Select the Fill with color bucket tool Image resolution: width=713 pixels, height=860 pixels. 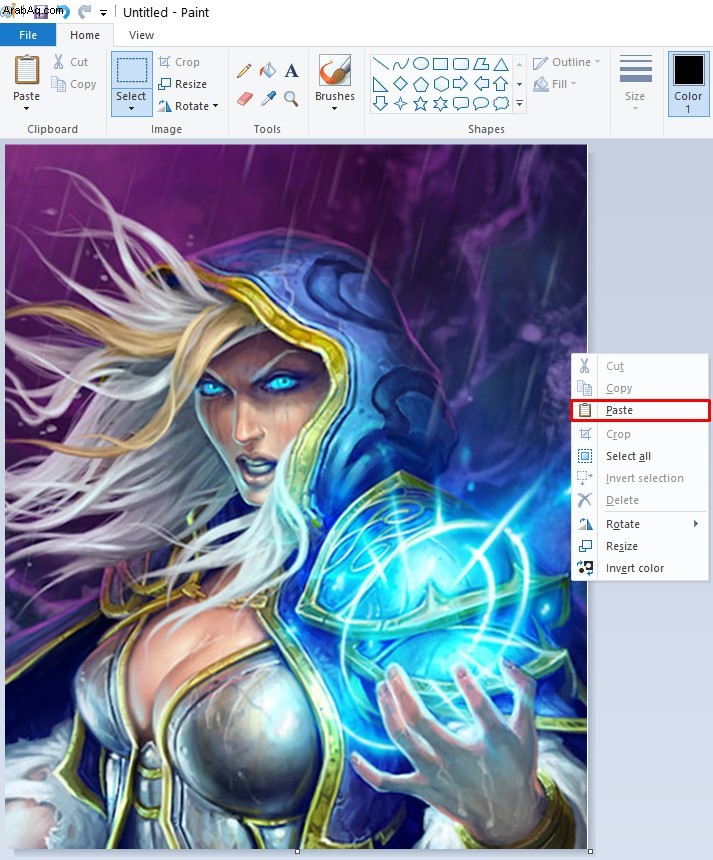[x=268, y=71]
